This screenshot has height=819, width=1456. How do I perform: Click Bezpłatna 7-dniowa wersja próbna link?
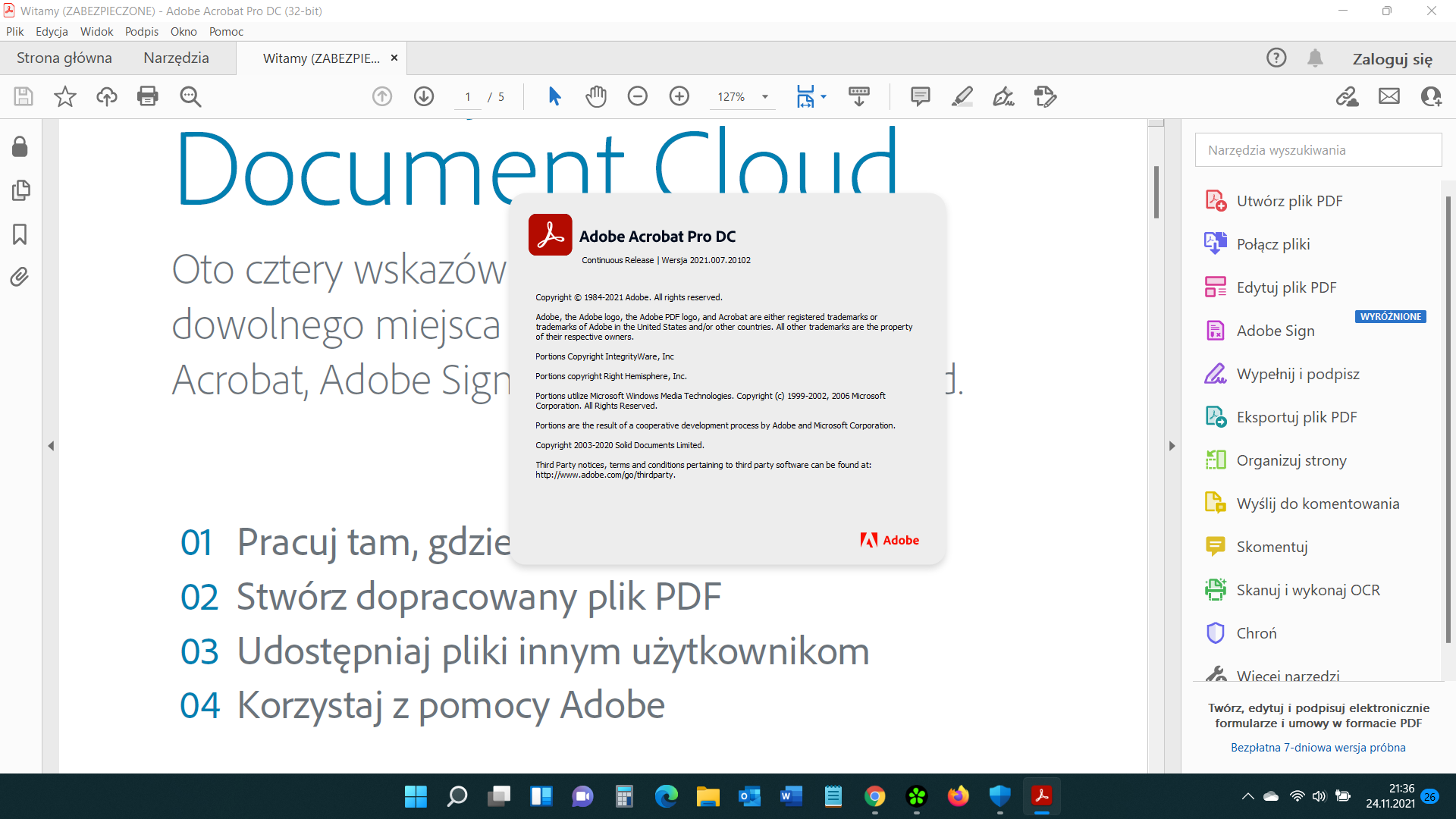point(1318,748)
